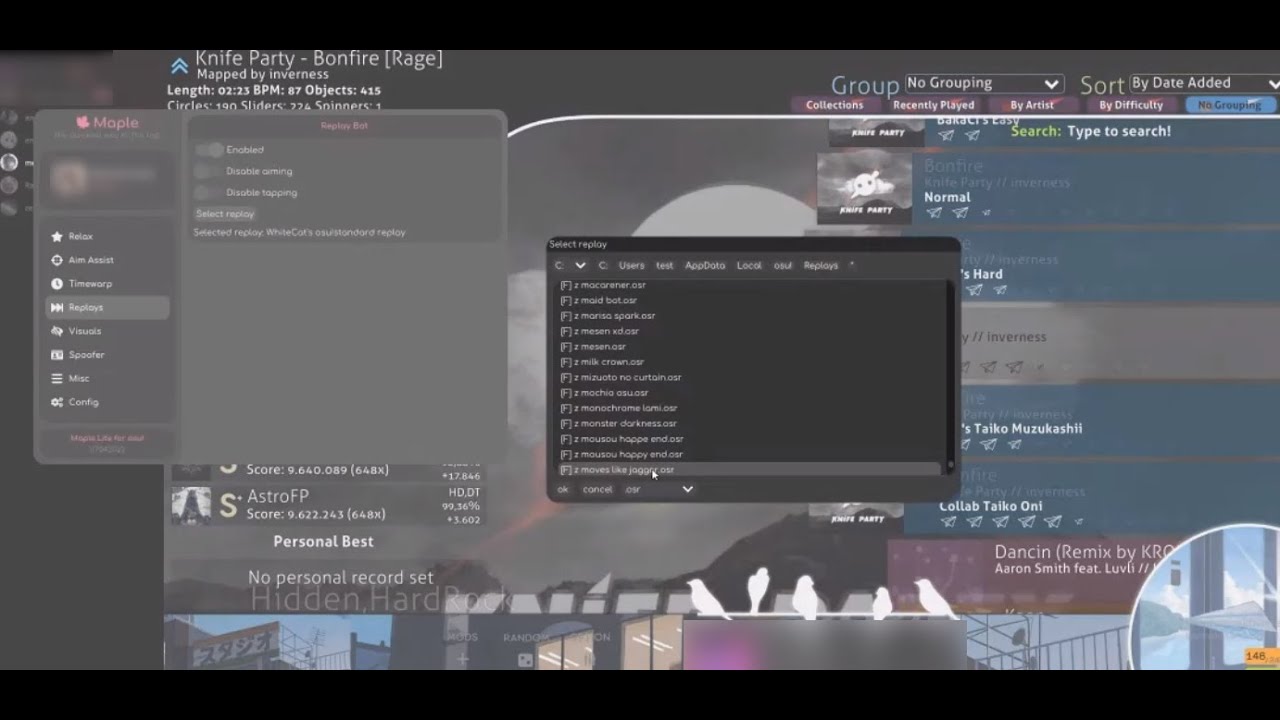This screenshot has height=720, width=1280.
Task: Switch to the Recently Played tab
Action: click(x=933, y=105)
